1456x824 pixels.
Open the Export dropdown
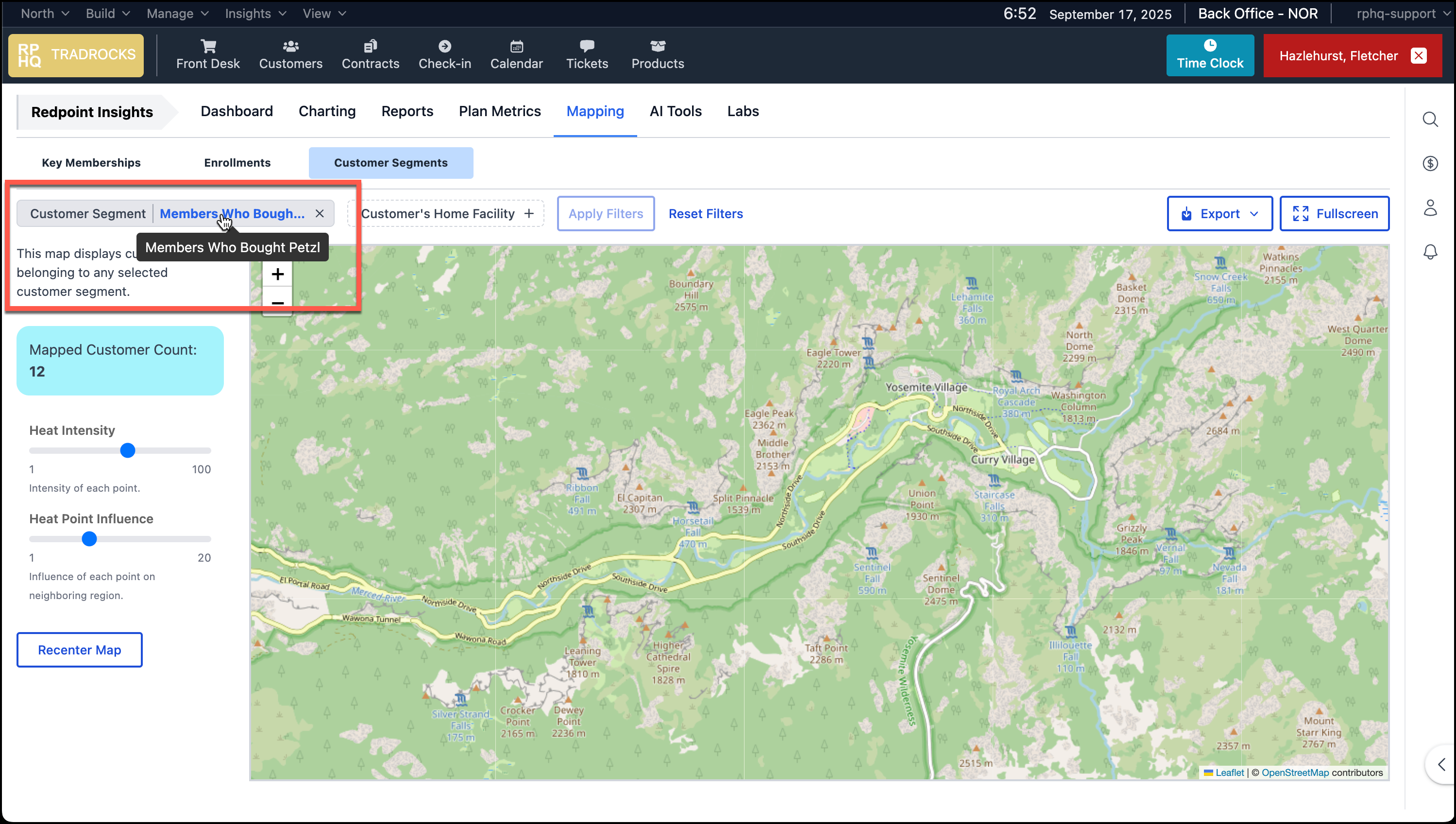point(1219,213)
